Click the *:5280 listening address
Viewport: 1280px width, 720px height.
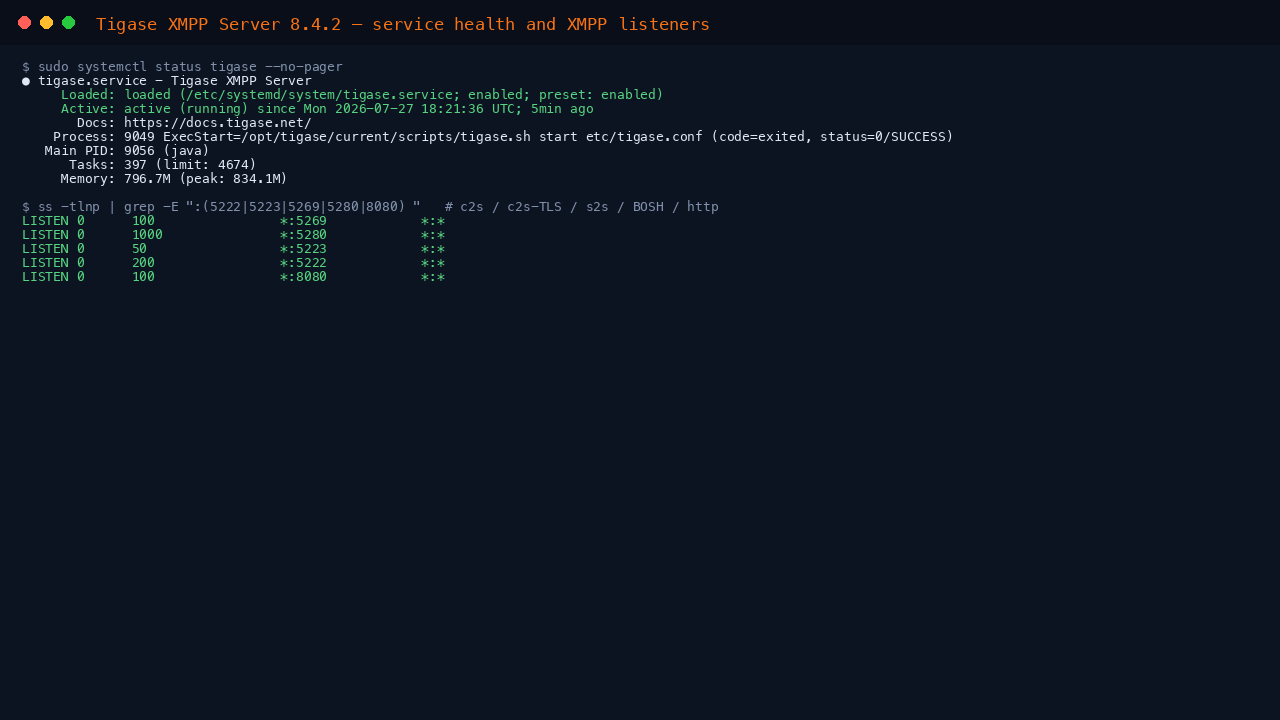303,235
